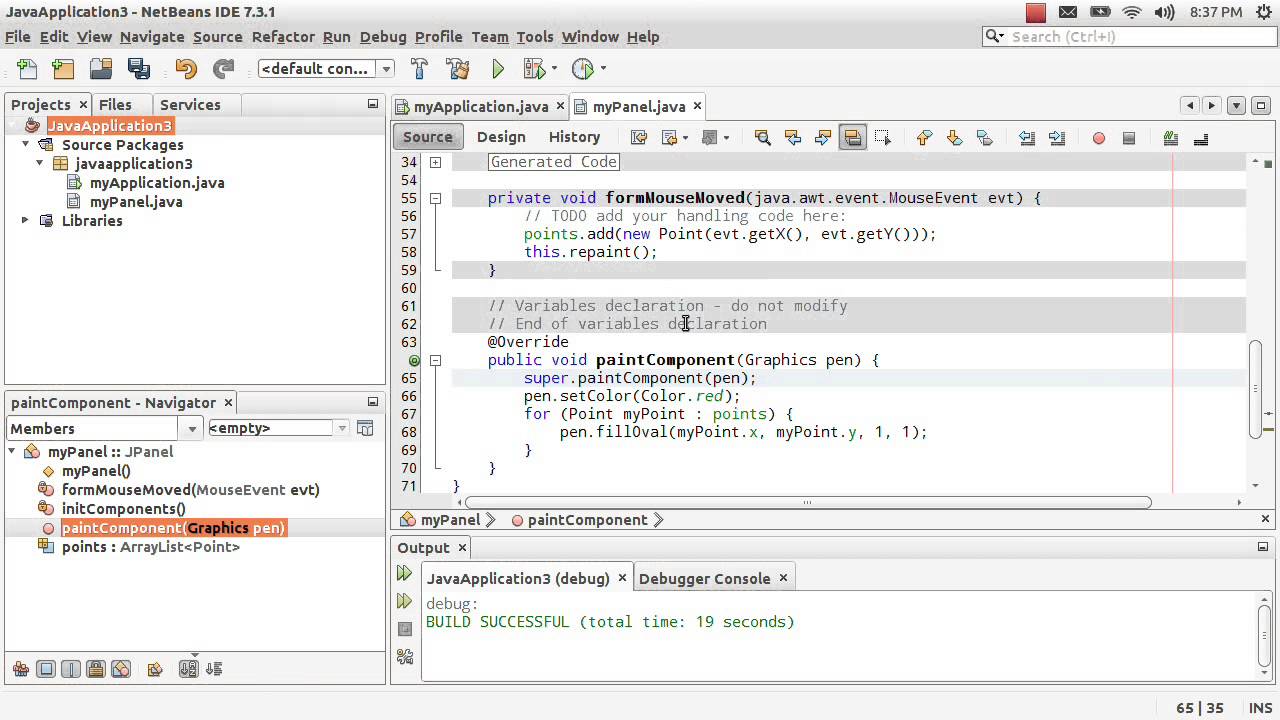
Task: Click the myPanel breadcrumb in editor
Action: 450,520
